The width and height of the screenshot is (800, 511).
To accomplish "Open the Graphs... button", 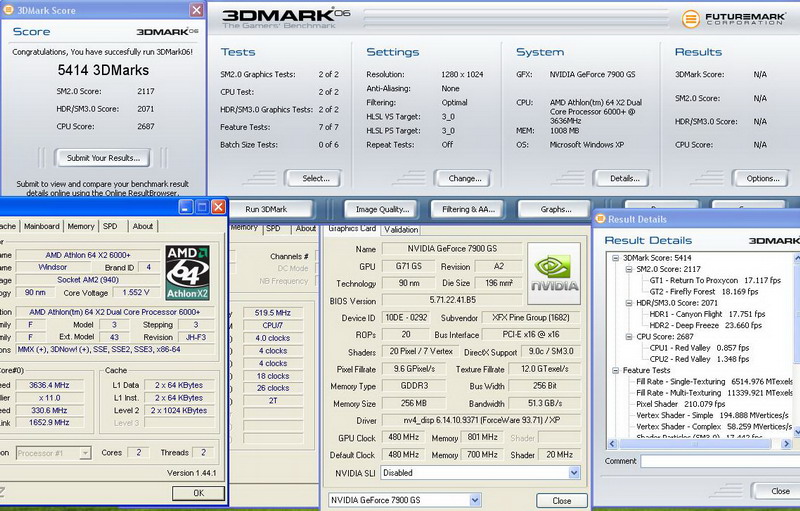I will tap(555, 209).
